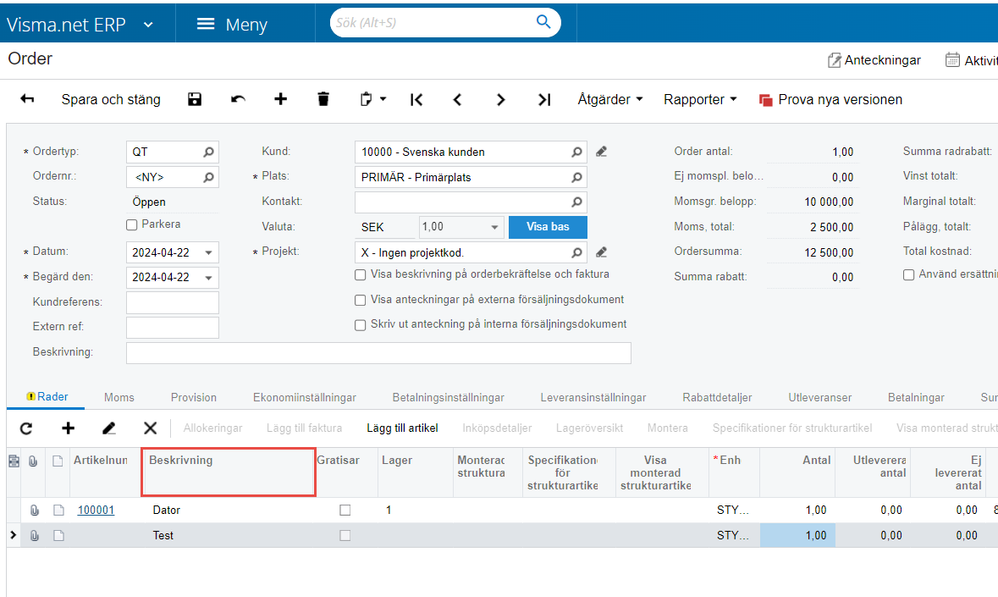998x597 pixels.
Task: Edit project with pencil icon next to Projekt
Action: pos(601,253)
